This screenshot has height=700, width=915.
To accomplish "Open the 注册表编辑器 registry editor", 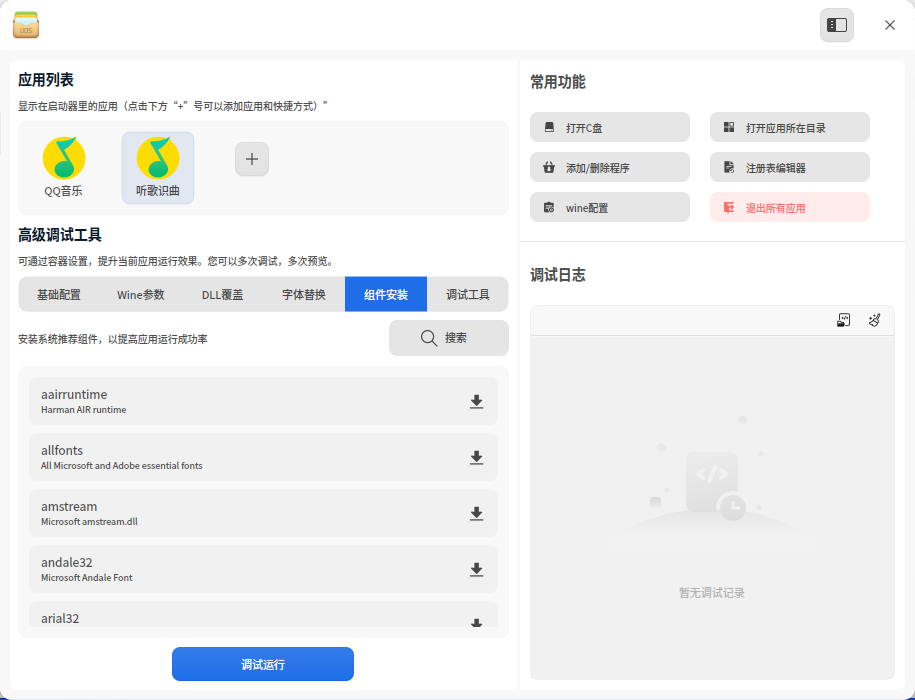I will 789,168.
